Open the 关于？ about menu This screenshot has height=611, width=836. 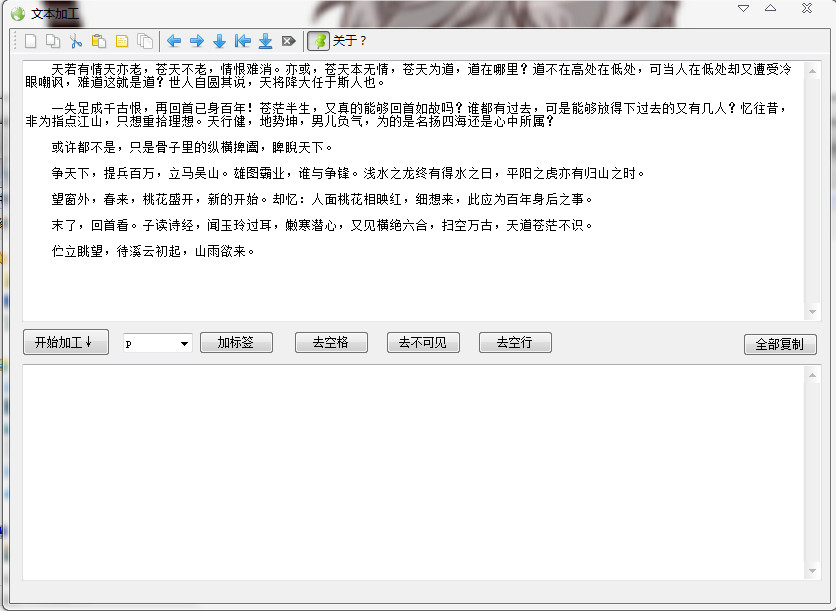point(348,41)
